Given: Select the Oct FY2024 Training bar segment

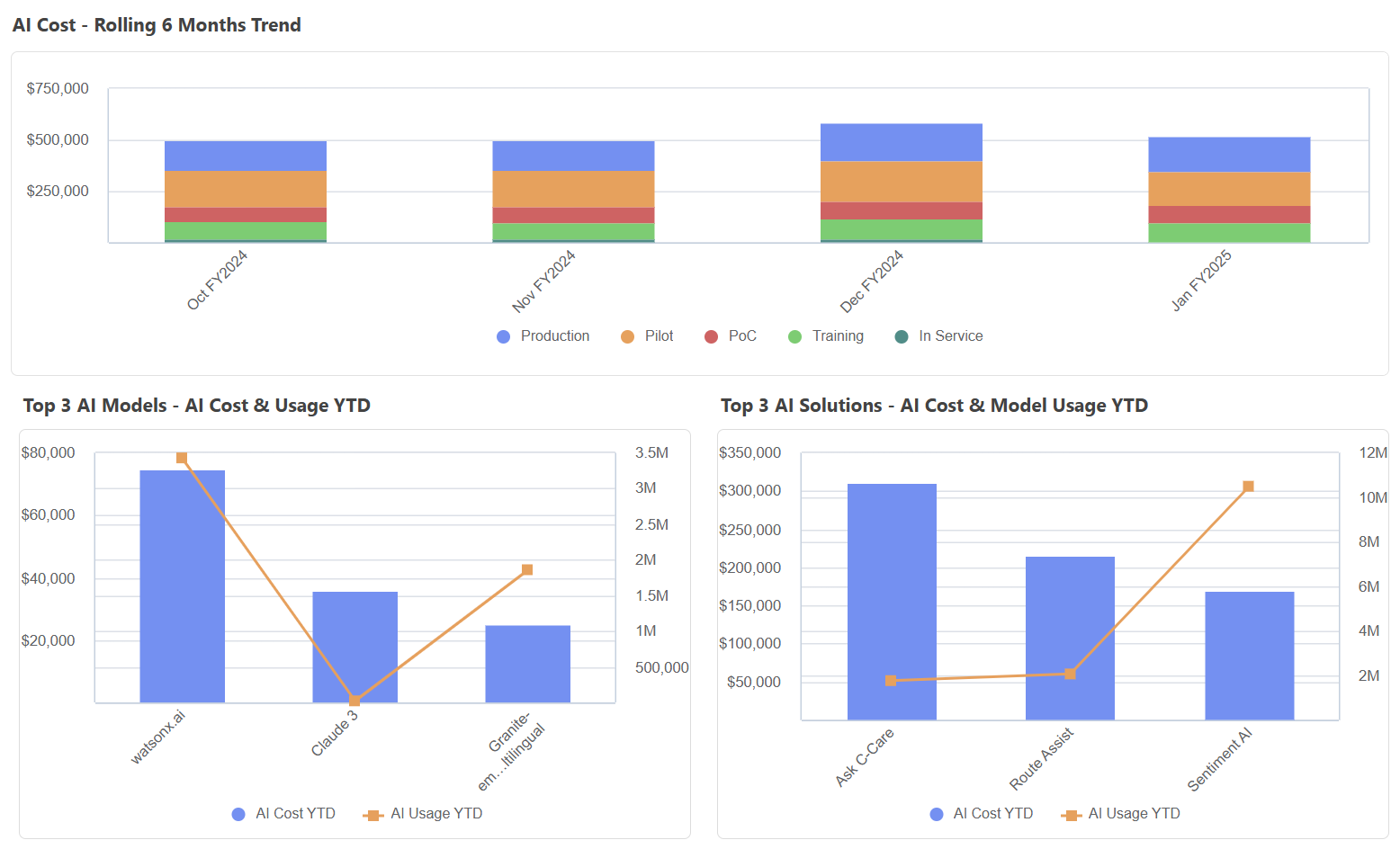Looking at the screenshot, I should (x=245, y=231).
